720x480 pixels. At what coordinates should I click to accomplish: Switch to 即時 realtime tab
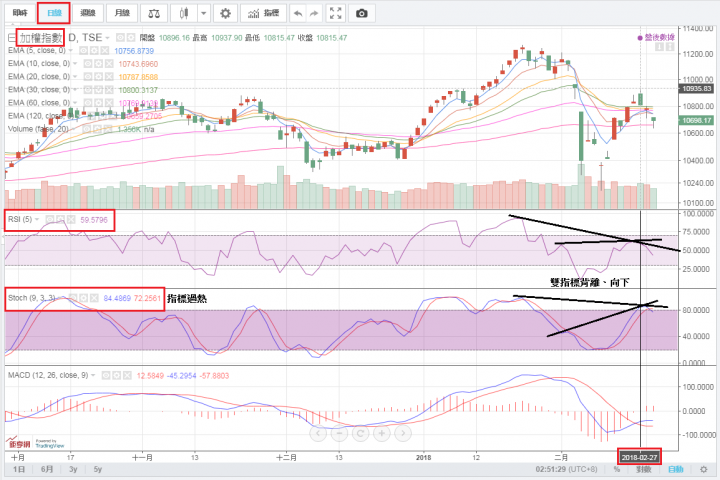[20, 13]
